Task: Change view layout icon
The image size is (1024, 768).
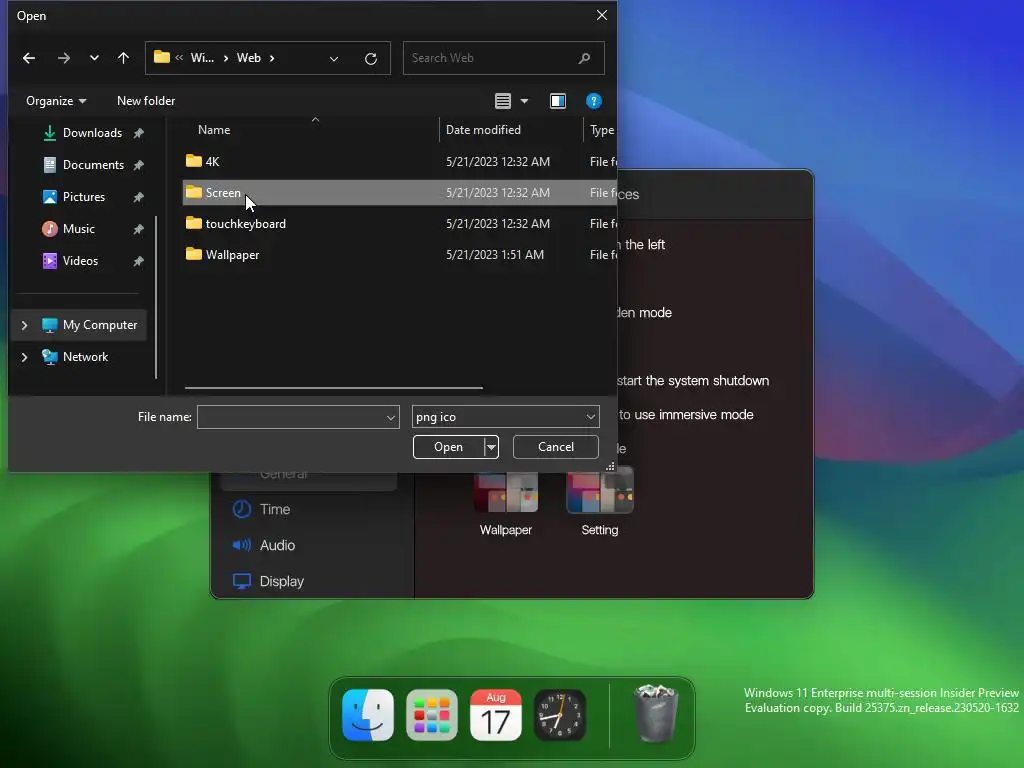Action: (503, 101)
